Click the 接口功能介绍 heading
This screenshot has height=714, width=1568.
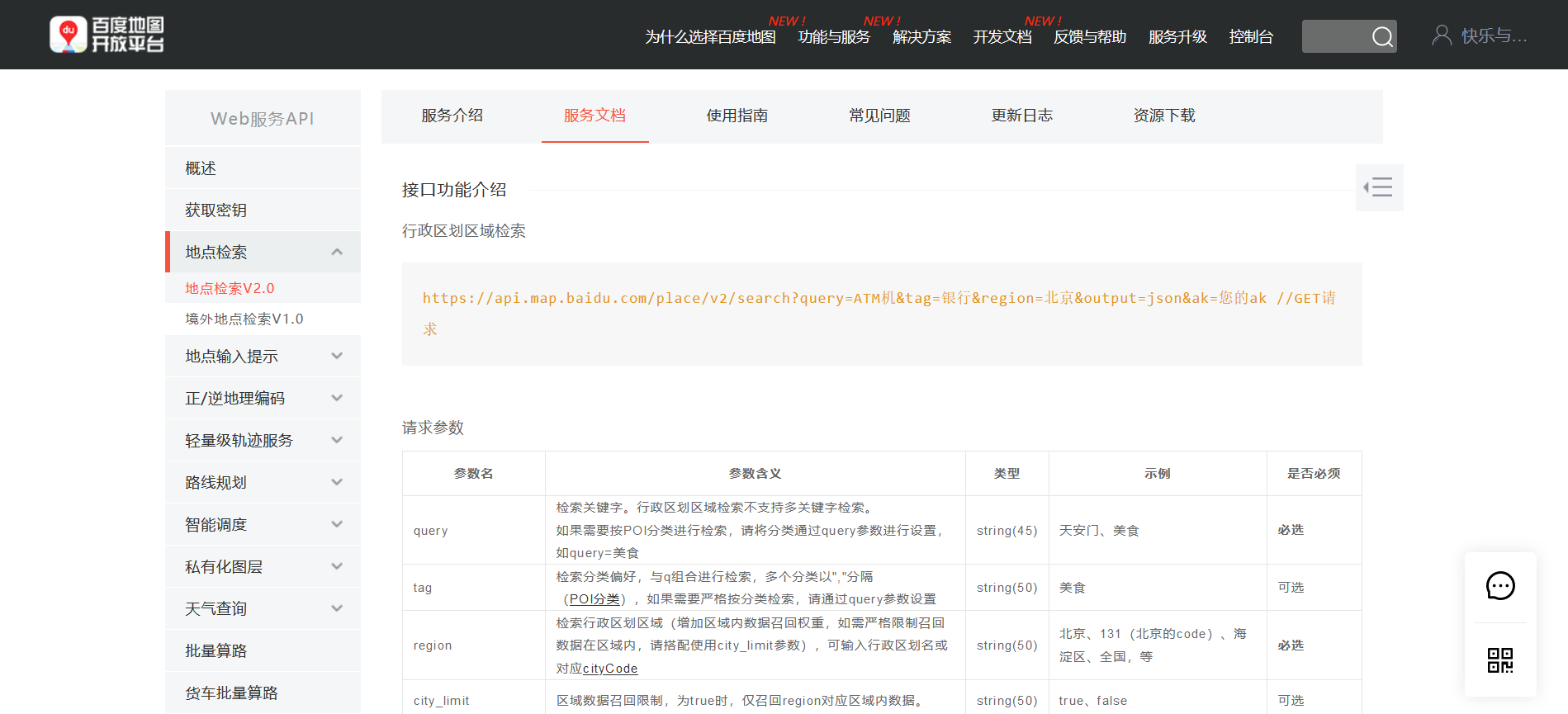coord(454,190)
